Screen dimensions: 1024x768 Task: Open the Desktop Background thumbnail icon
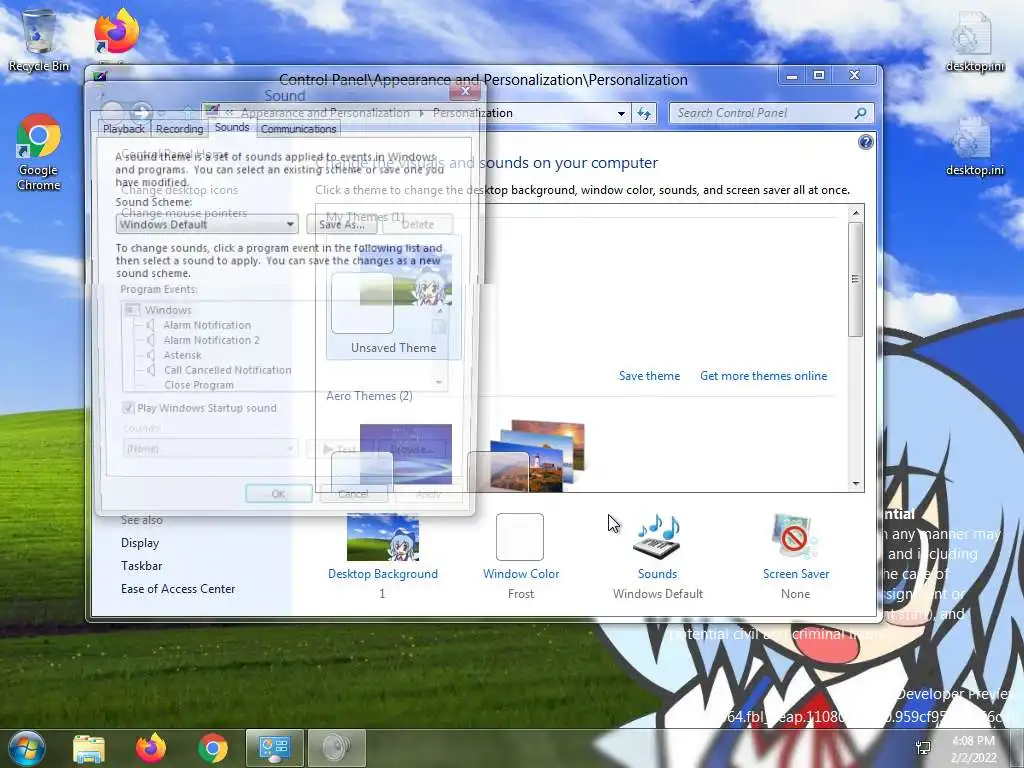[x=383, y=537]
